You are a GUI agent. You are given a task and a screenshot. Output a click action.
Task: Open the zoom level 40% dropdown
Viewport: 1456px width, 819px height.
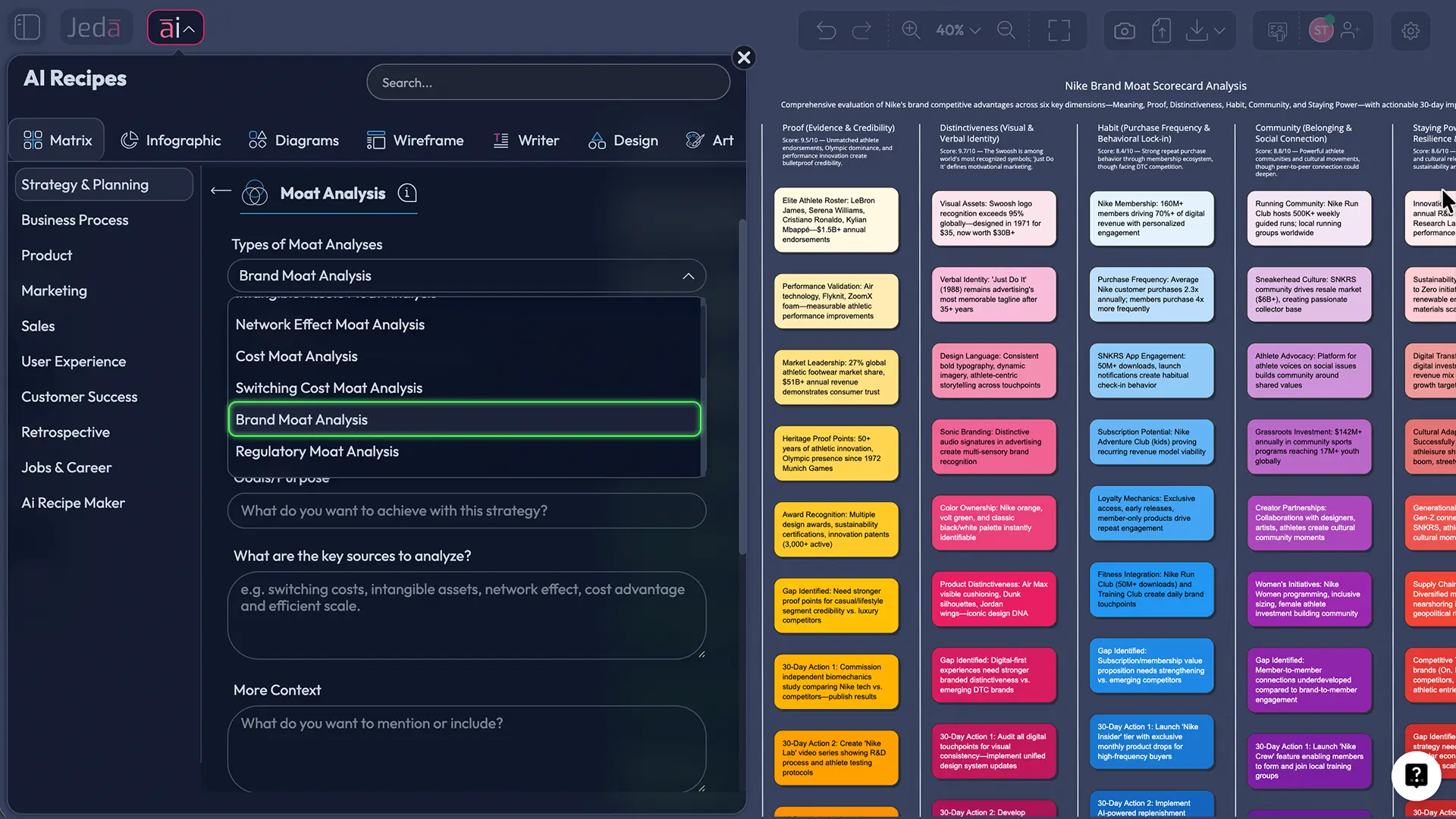coord(955,30)
